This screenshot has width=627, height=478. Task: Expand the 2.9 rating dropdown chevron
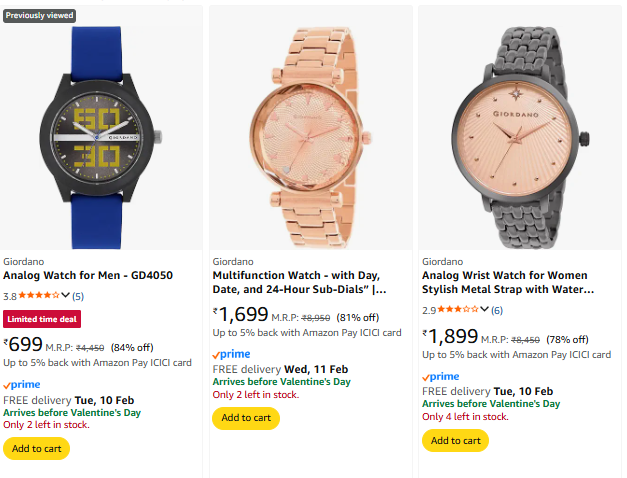(485, 310)
